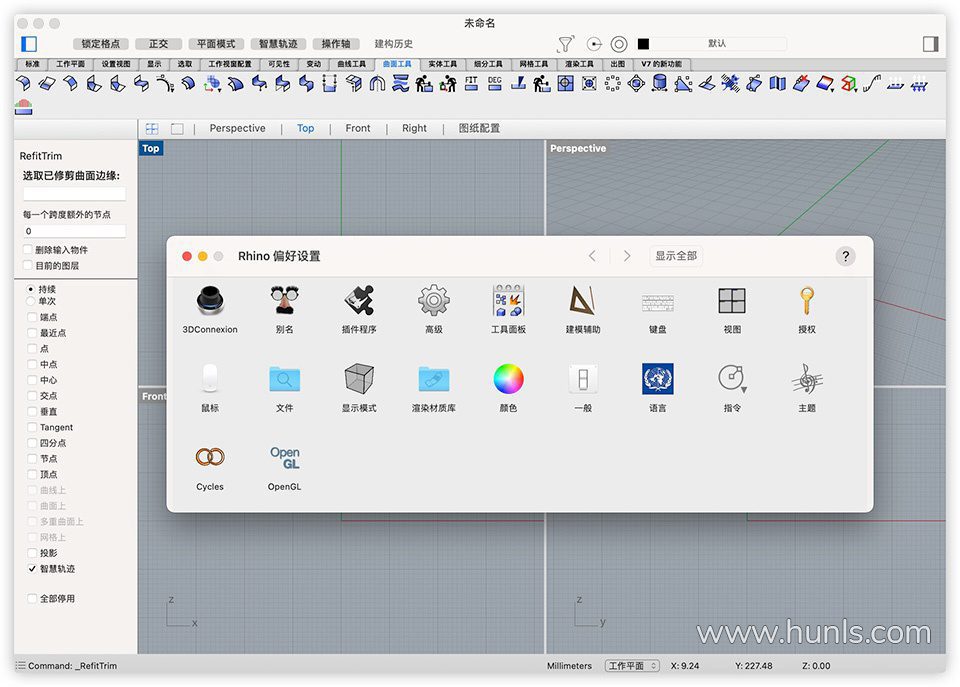Open the V7 的新功能 toolbar tab
The height and width of the screenshot is (687, 960).
662,64
